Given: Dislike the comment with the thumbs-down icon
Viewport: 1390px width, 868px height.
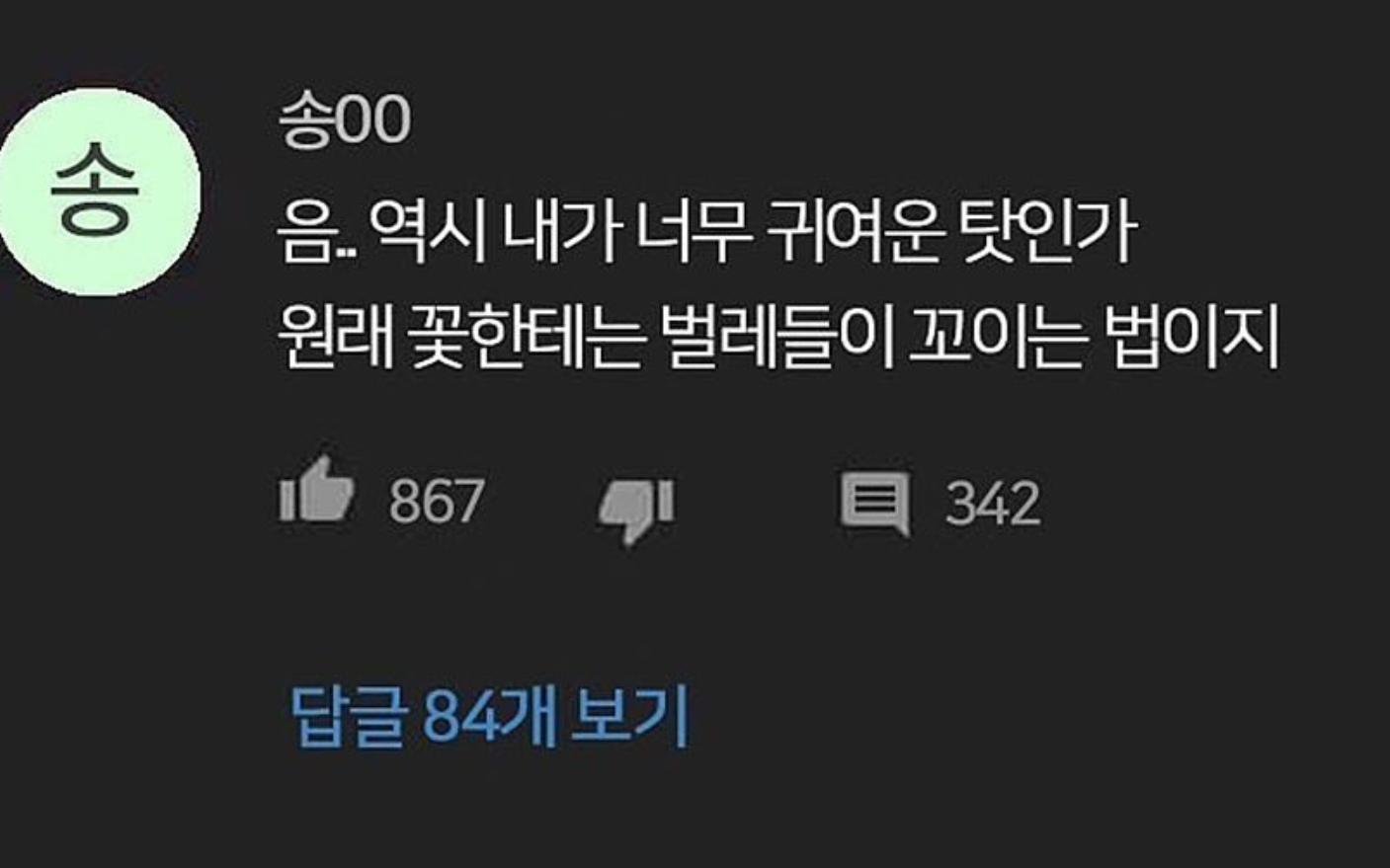Looking at the screenshot, I should (x=636, y=510).
